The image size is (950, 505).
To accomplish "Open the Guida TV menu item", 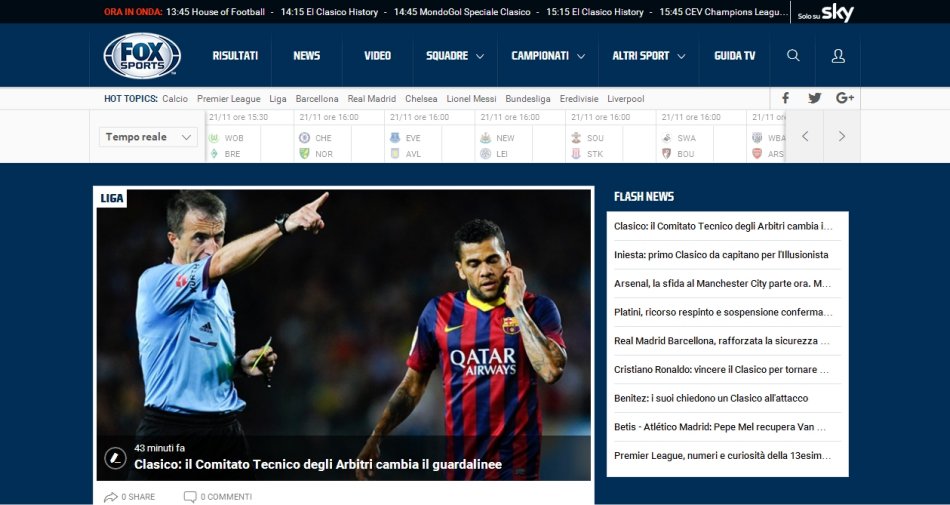I will pos(734,56).
